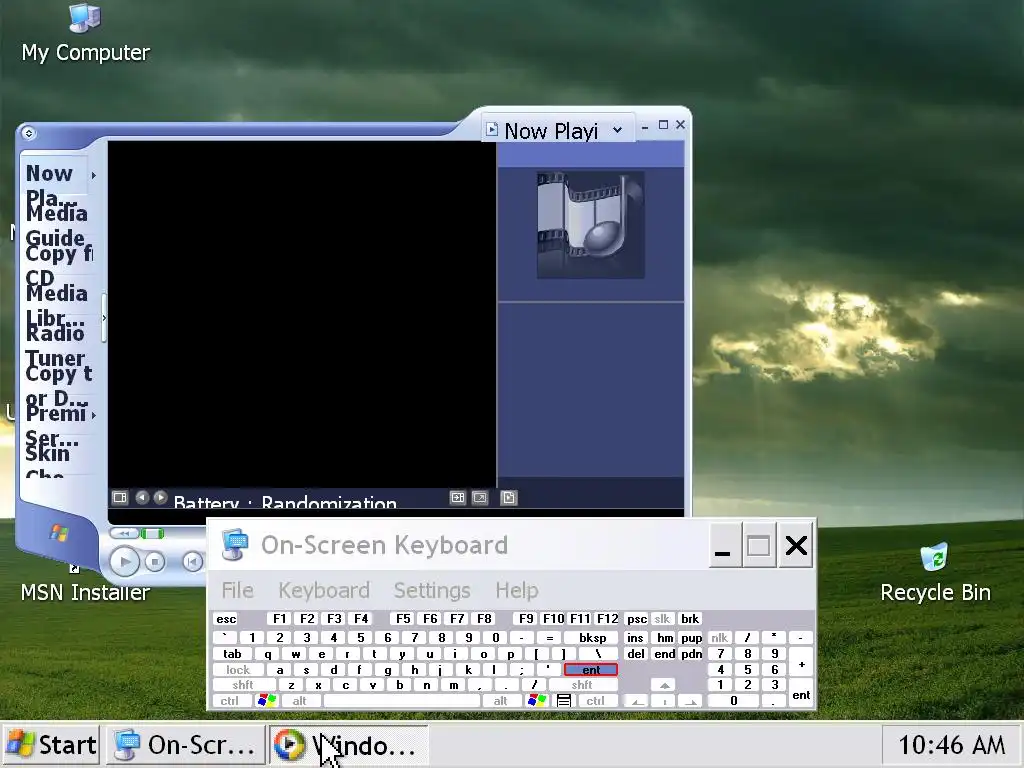1024x768 pixels.
Task: Click the F5 key on On-Screen Keyboard
Action: (x=403, y=619)
